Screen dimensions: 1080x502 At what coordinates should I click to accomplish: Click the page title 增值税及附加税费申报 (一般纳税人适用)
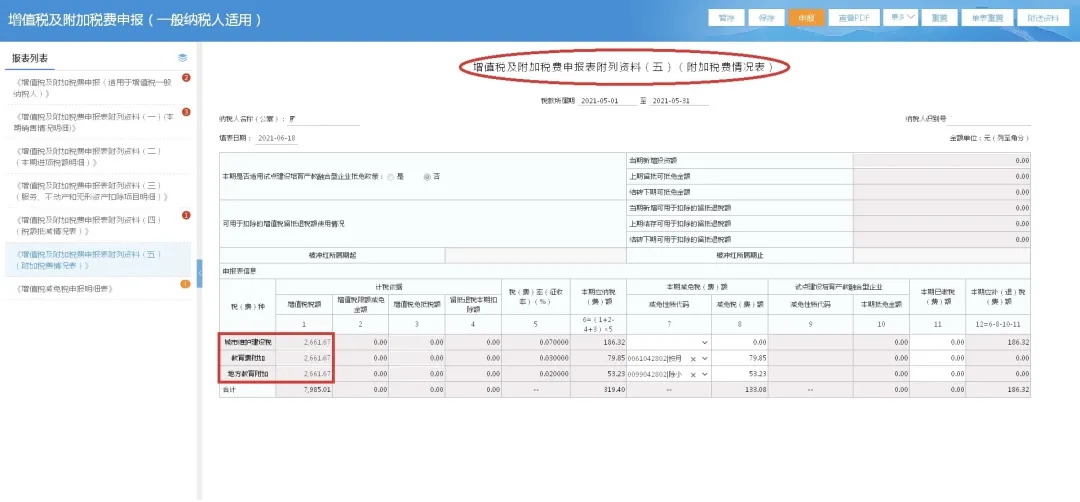coord(135,20)
